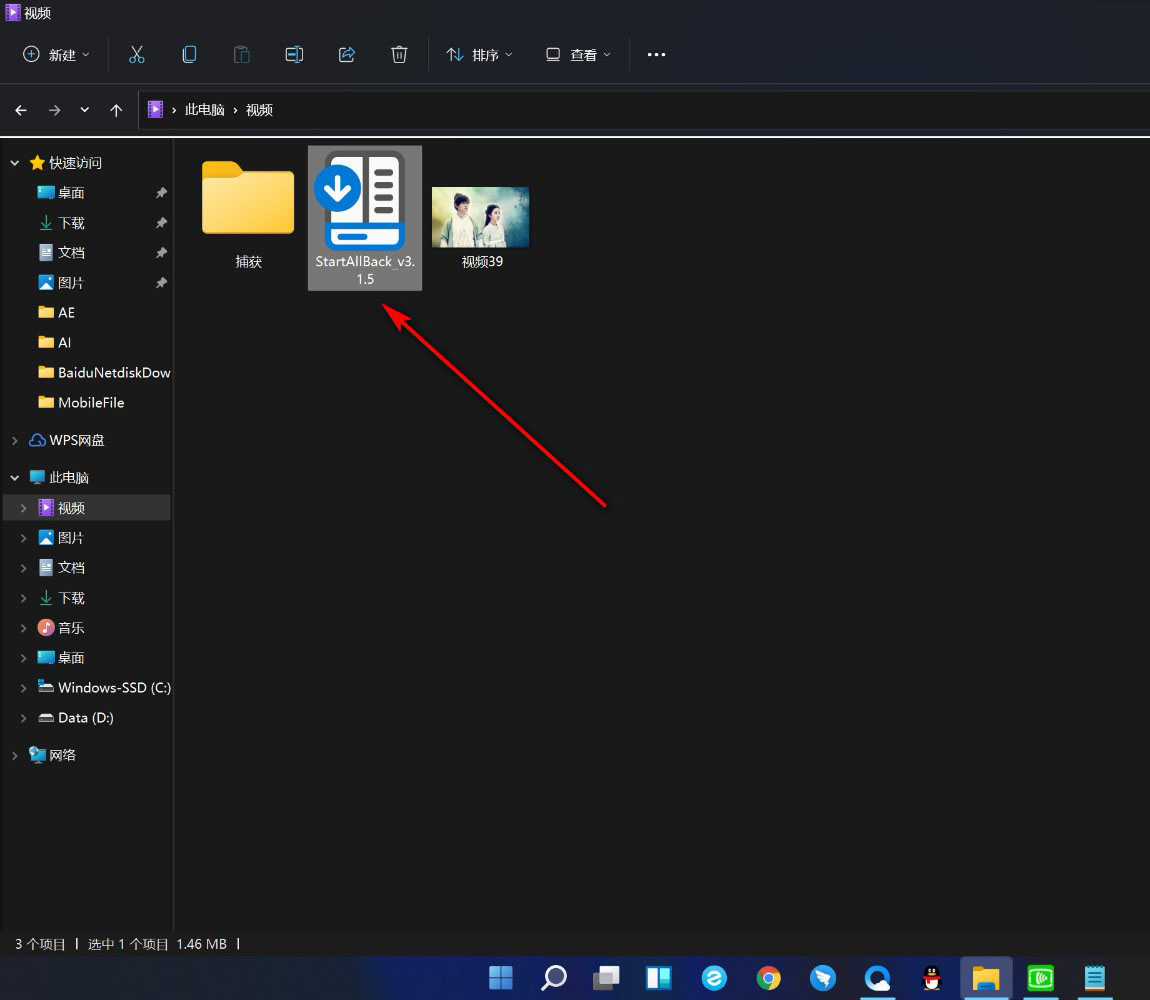The width and height of the screenshot is (1150, 1000).
Task: Collapse the 快速访问 section
Action: tap(14, 163)
